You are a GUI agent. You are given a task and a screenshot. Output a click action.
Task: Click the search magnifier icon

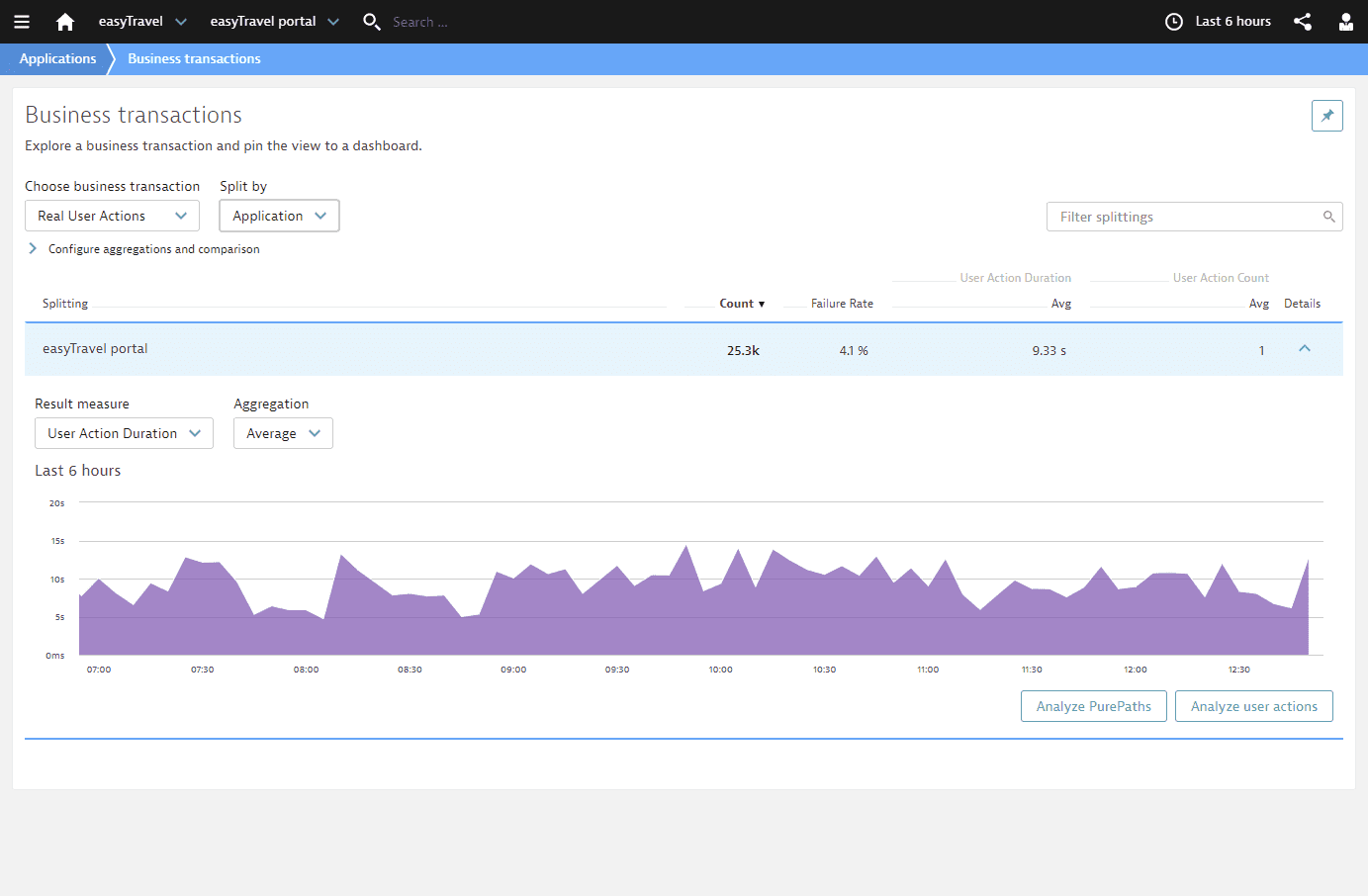(372, 22)
